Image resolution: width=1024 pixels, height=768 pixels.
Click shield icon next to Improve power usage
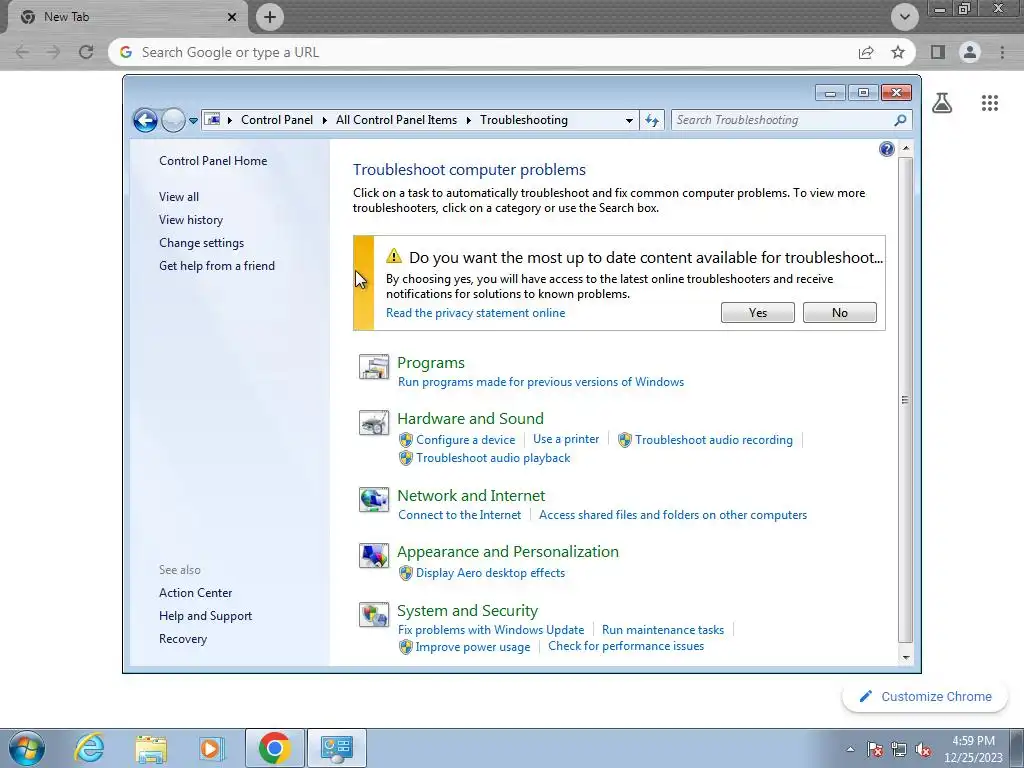(x=406, y=647)
